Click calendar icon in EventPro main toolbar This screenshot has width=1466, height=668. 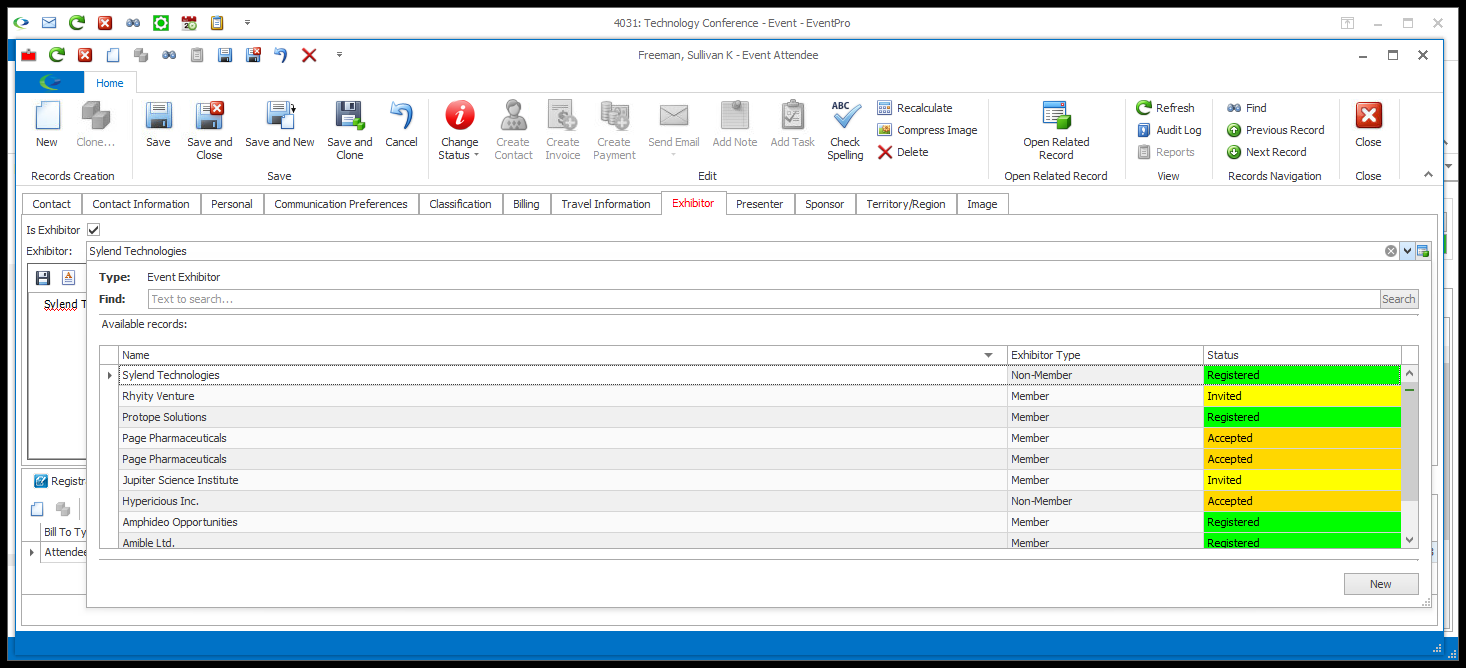pyautogui.click(x=189, y=22)
